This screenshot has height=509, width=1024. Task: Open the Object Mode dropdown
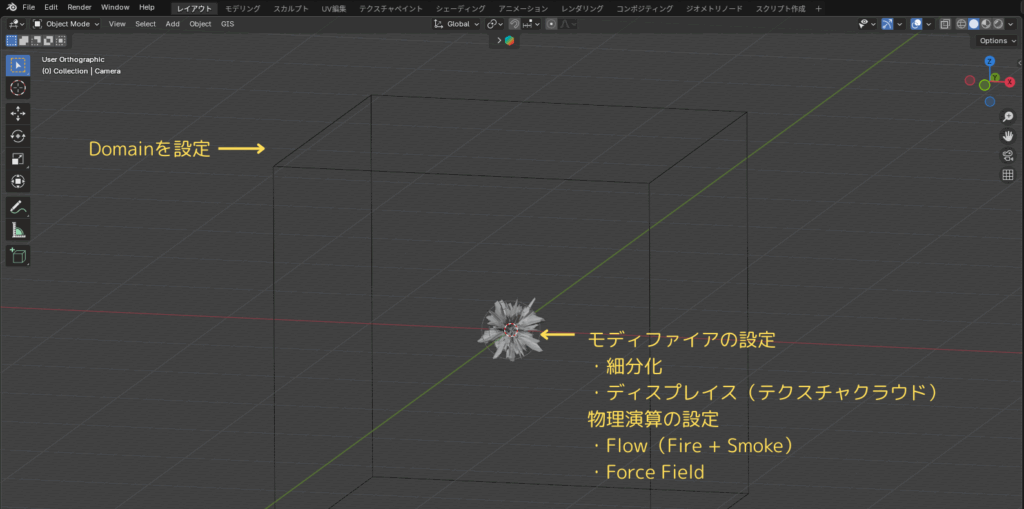[65, 24]
